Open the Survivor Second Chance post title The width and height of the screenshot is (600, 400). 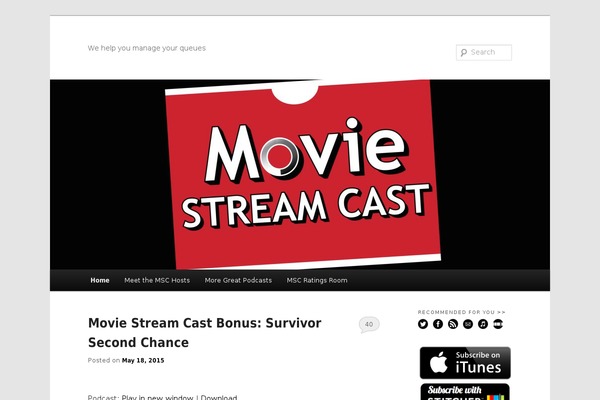tap(205, 333)
